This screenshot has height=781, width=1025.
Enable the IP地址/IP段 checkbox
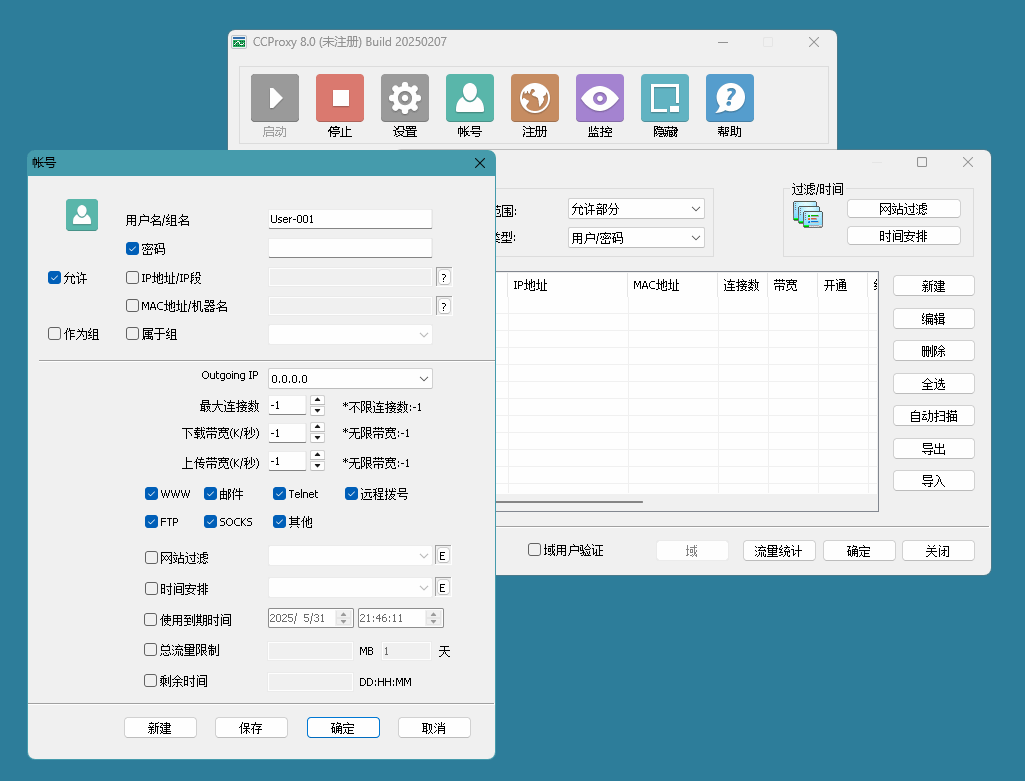(132, 278)
